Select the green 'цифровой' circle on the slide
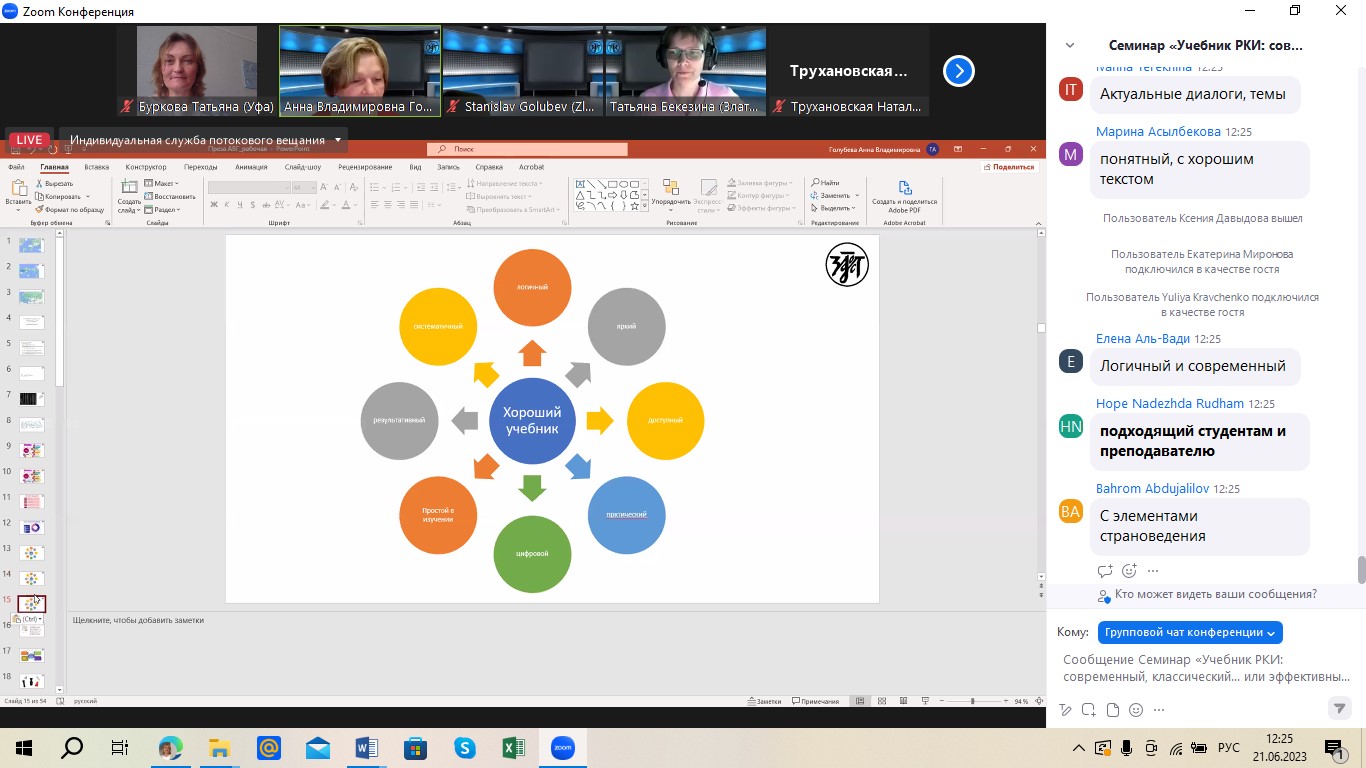Image resolution: width=1366 pixels, height=768 pixels. click(x=532, y=553)
